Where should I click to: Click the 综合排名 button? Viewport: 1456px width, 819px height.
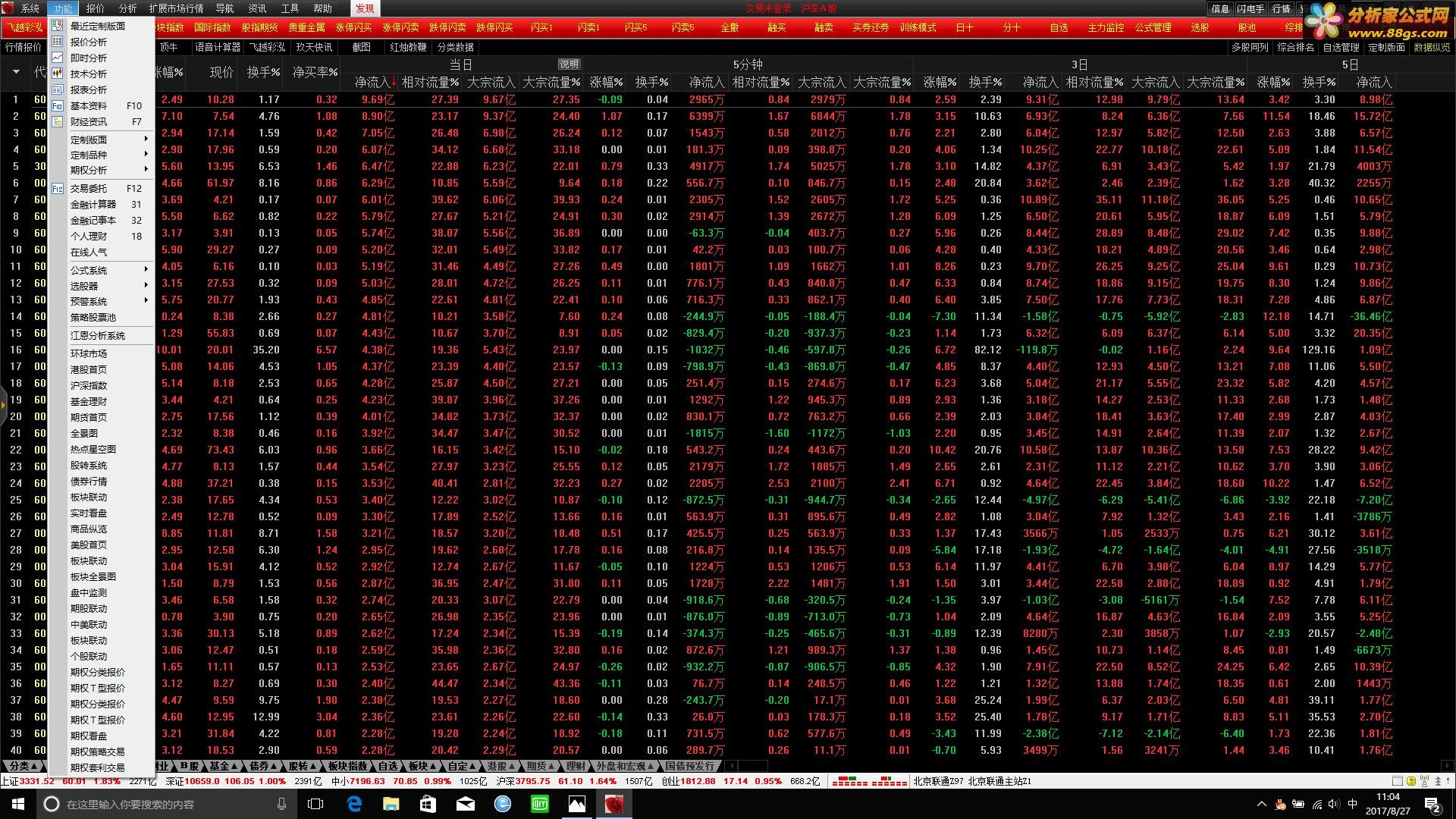1295,47
